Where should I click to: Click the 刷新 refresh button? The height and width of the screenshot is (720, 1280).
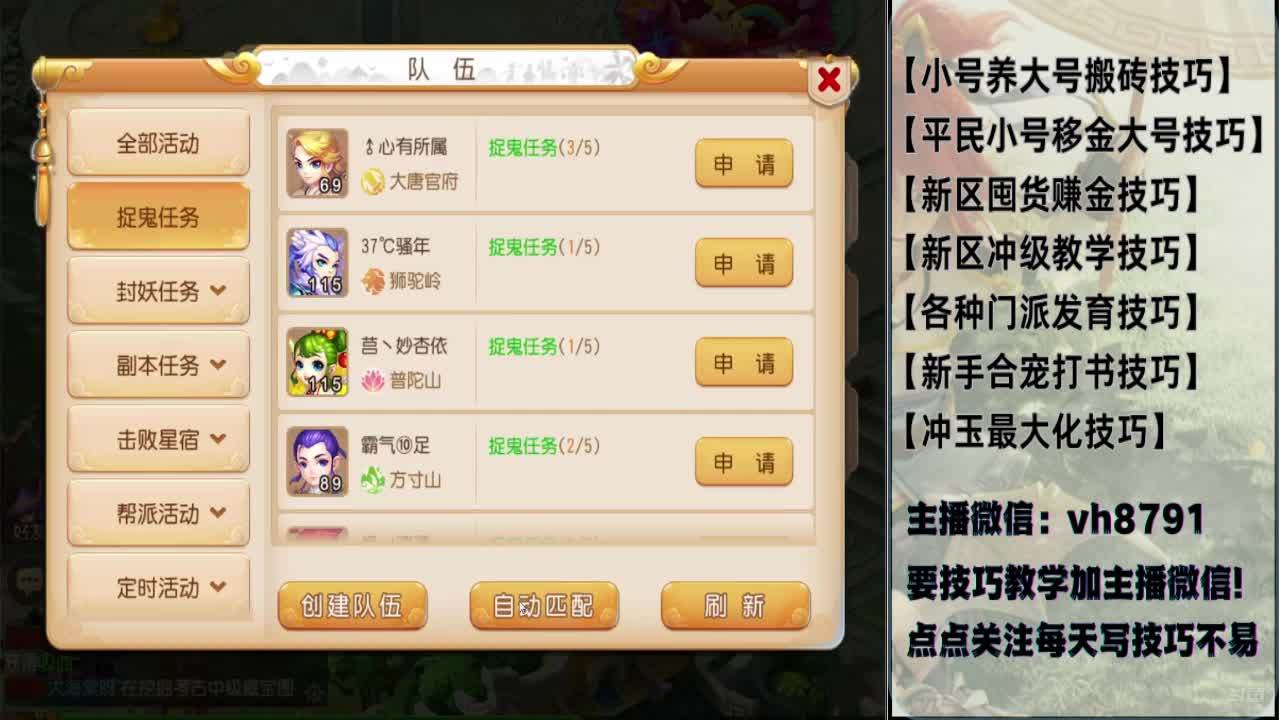tap(735, 606)
